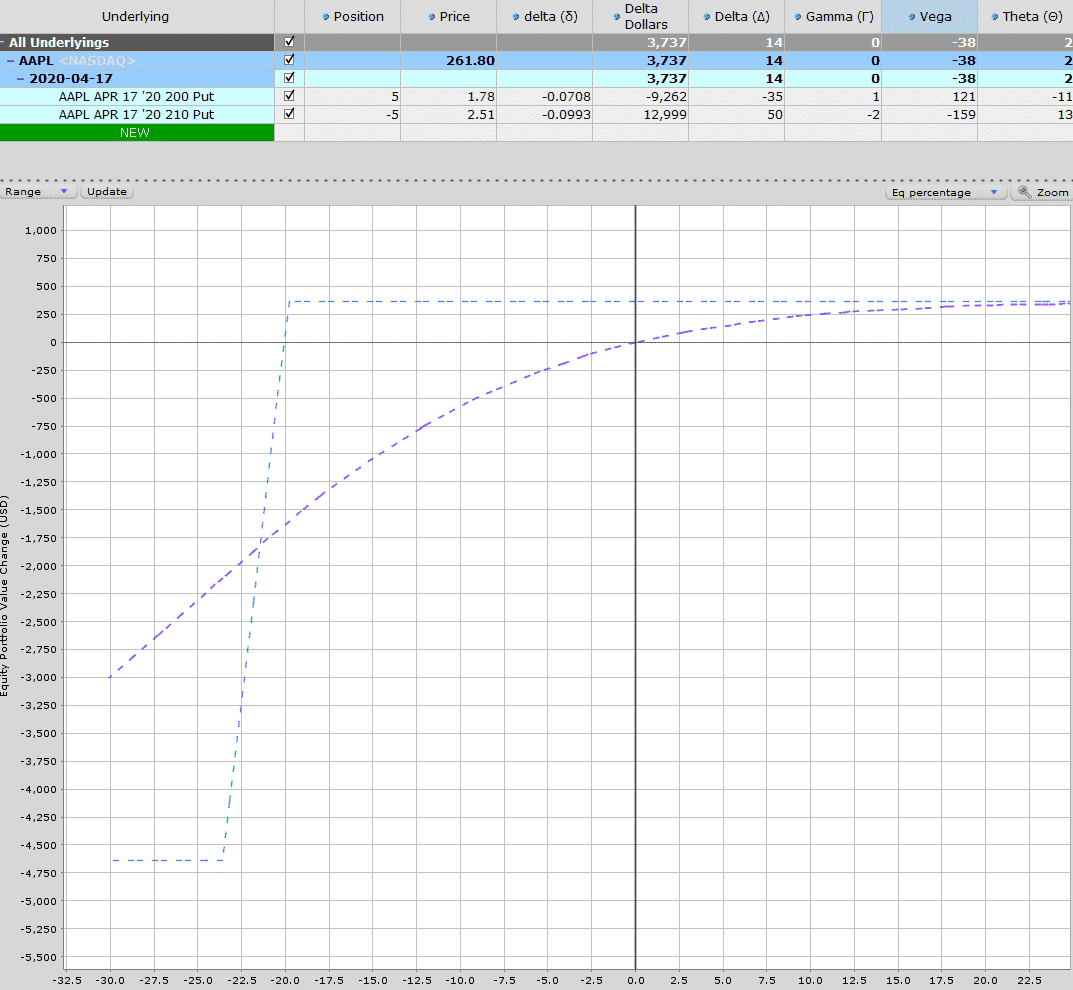Click the Delta value -35 cell

pos(736,96)
